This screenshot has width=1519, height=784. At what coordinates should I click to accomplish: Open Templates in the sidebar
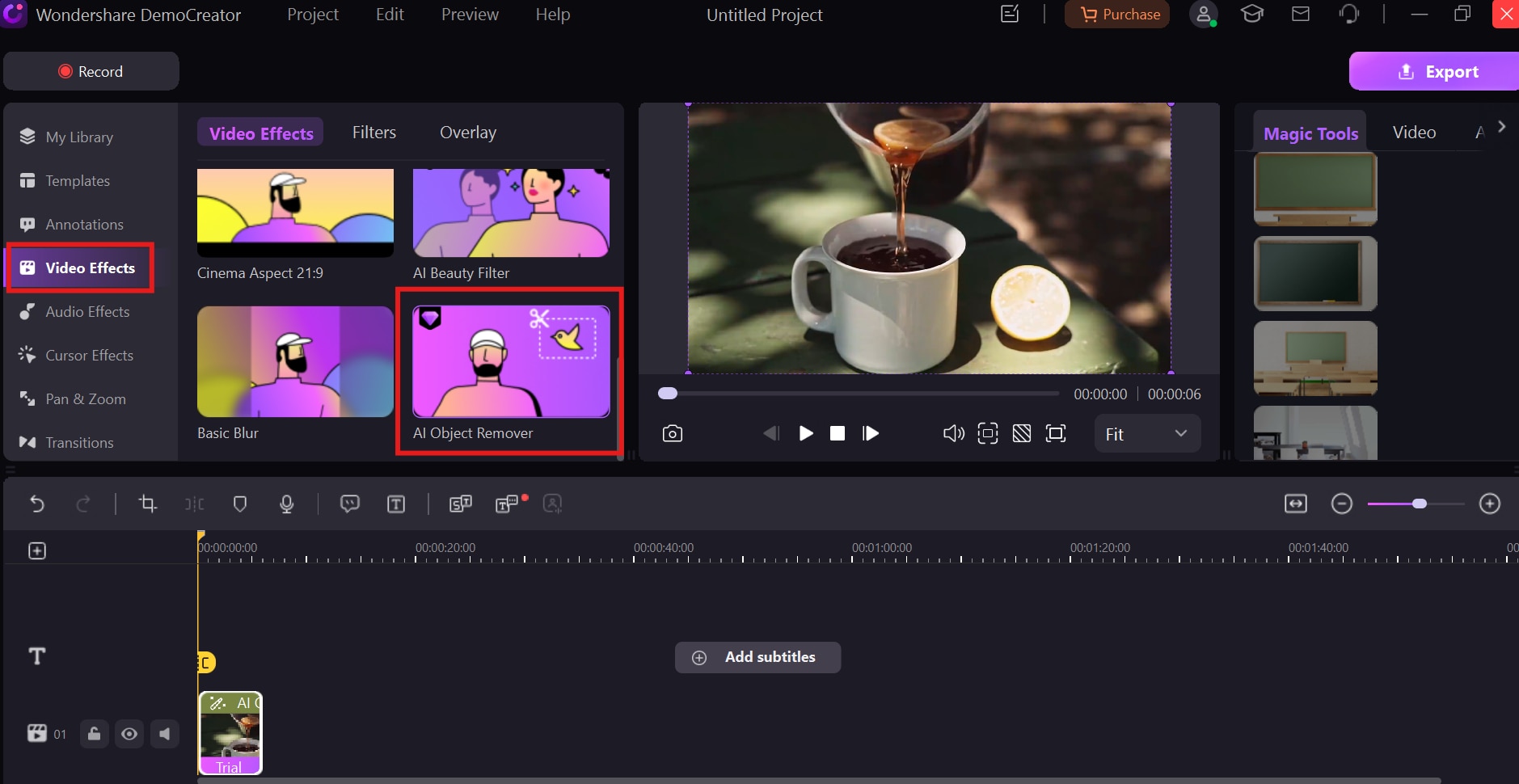coord(78,181)
